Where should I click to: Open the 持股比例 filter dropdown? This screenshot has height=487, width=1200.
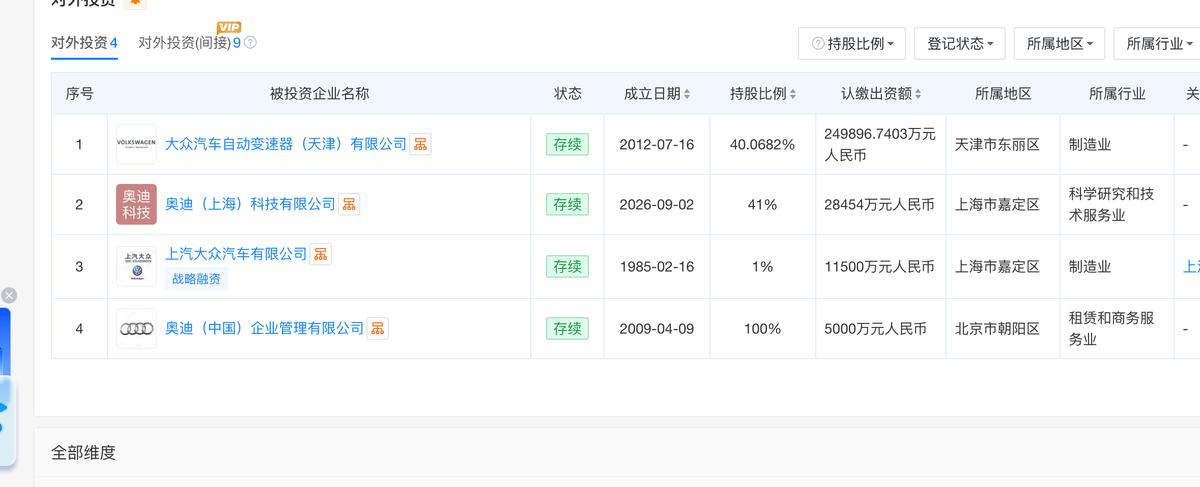coord(852,44)
